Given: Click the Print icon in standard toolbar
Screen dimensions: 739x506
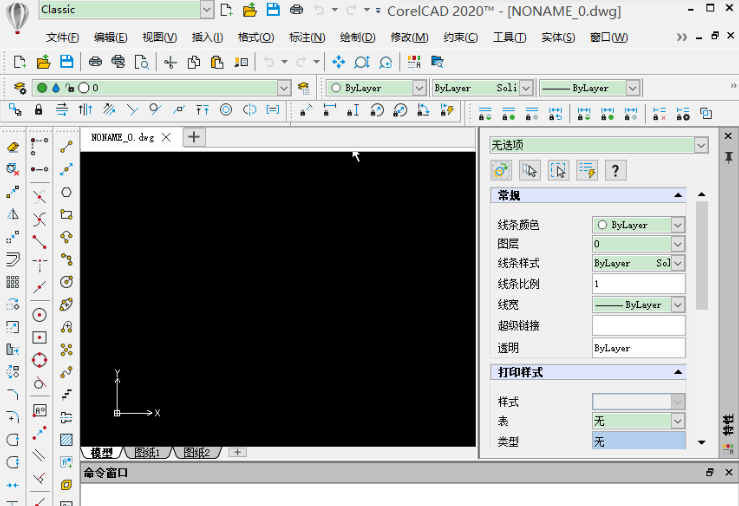Looking at the screenshot, I should click(97, 62).
